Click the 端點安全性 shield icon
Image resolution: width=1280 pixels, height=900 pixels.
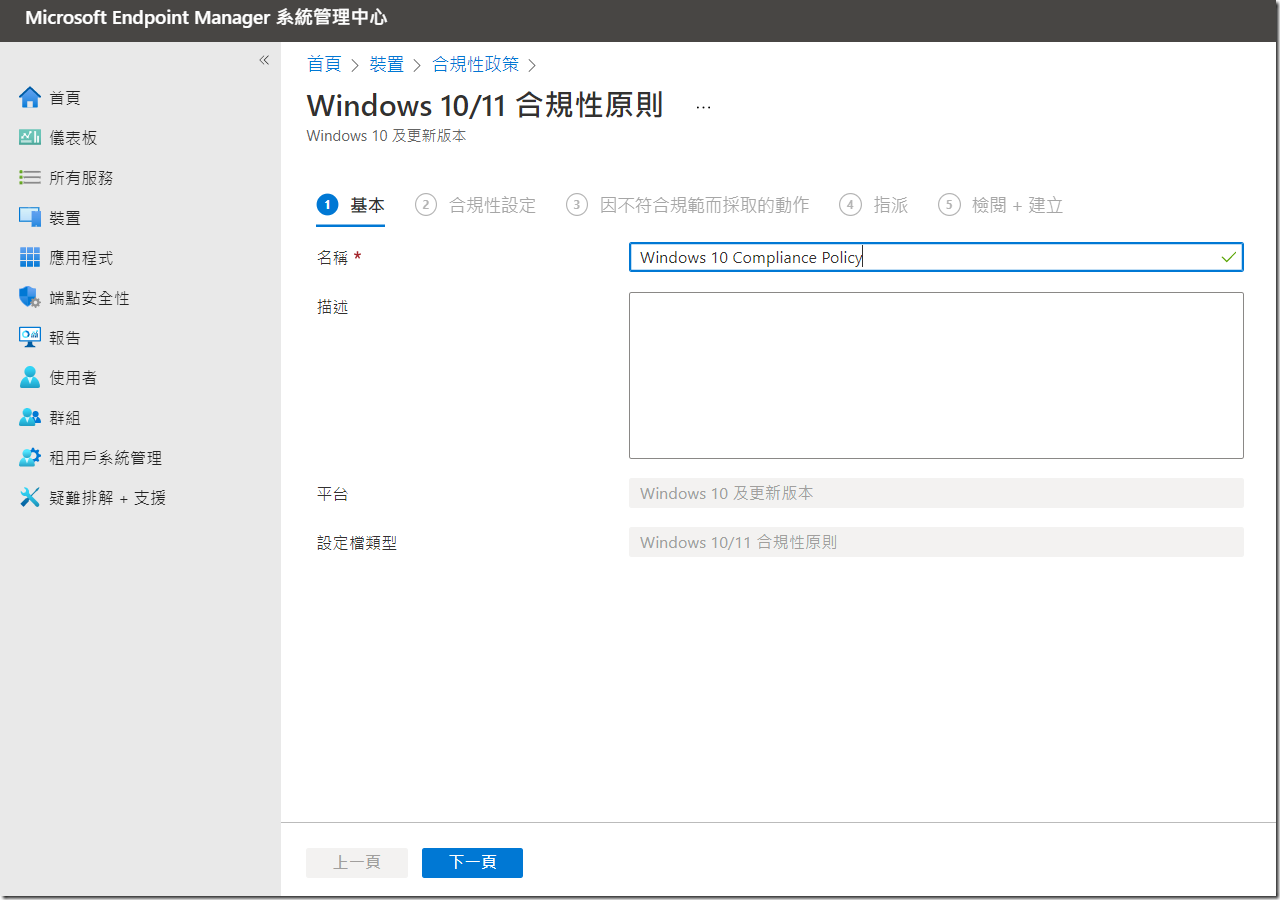(30, 298)
